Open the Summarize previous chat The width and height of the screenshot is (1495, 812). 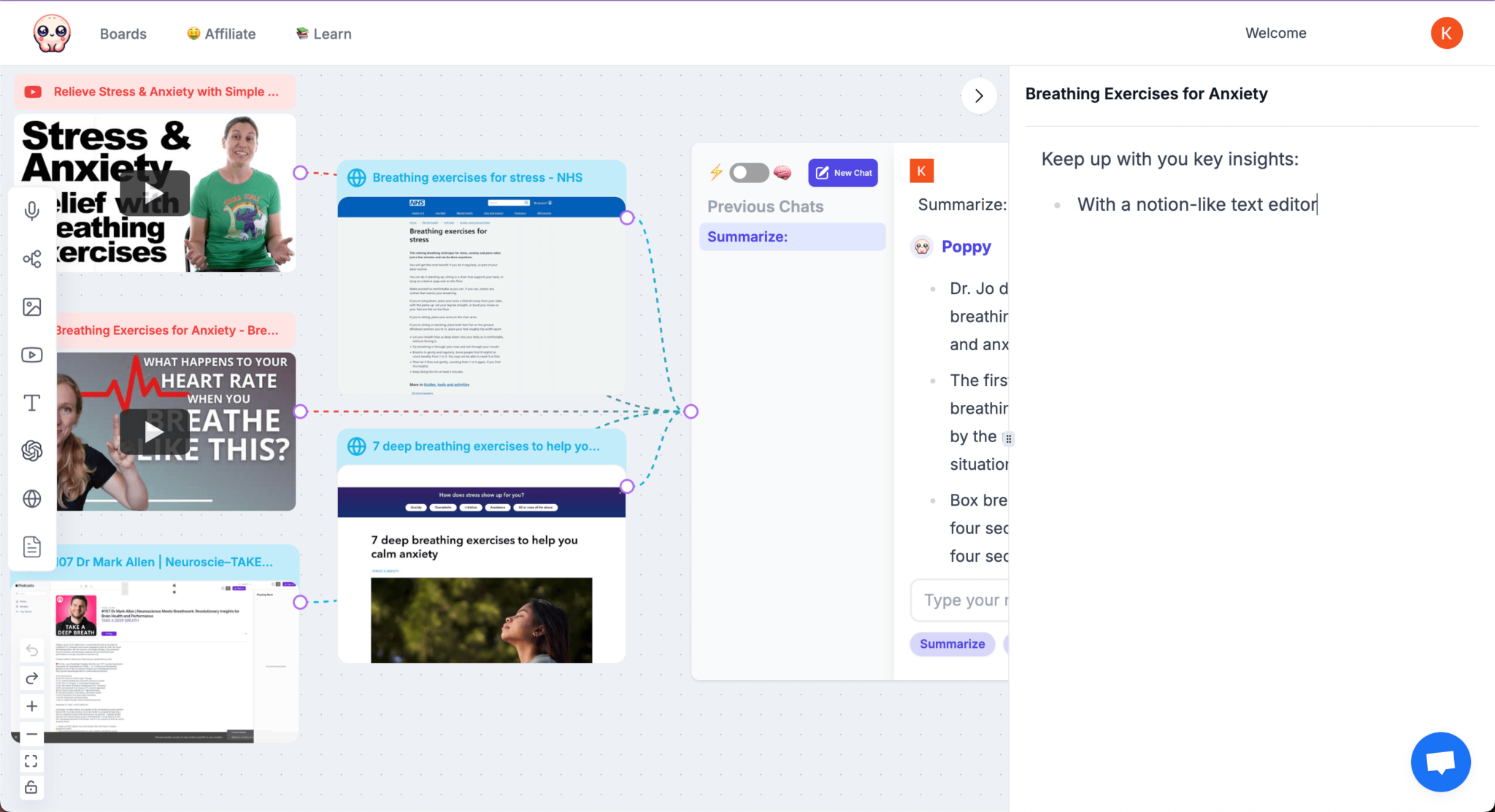[791, 236]
